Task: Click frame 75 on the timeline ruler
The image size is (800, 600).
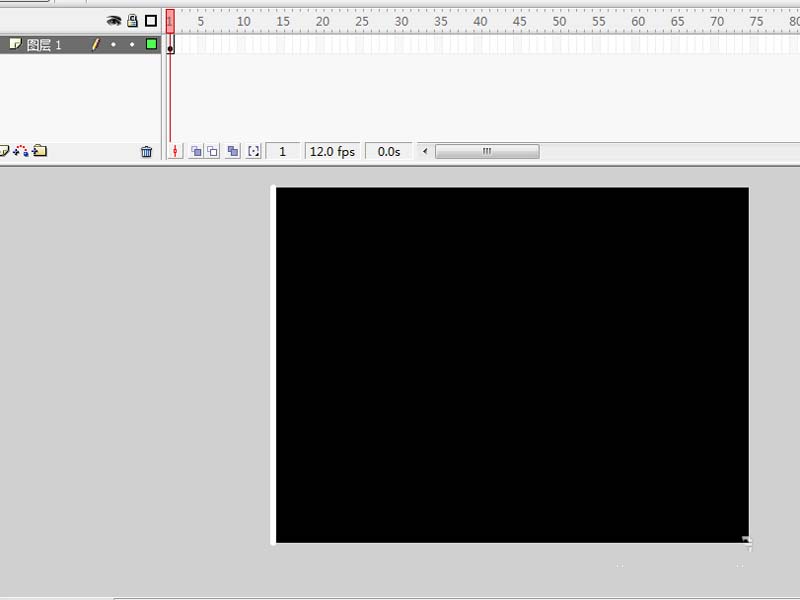Action: [x=757, y=21]
